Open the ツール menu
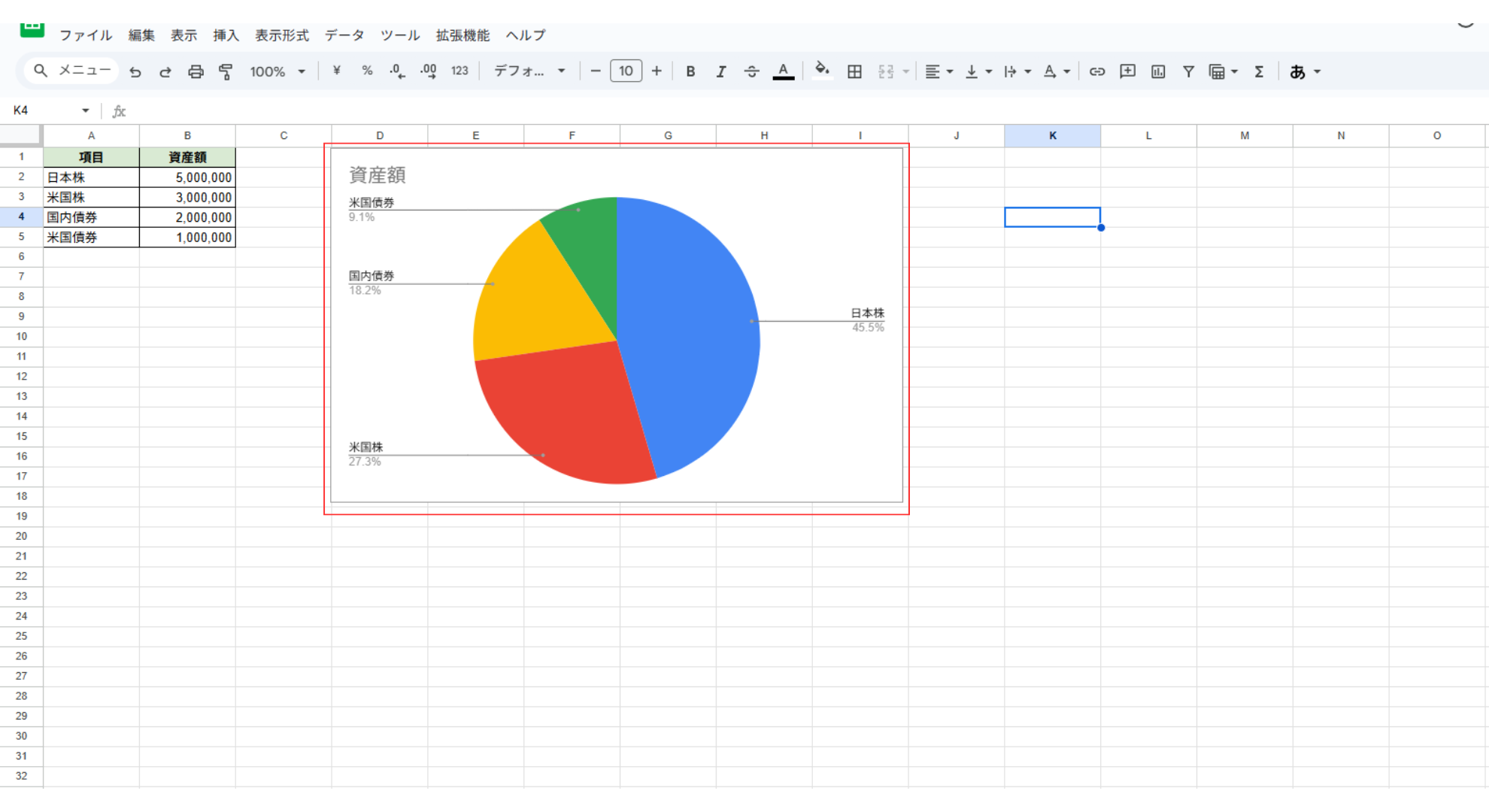Screen dimensions: 1489x812 400,35
